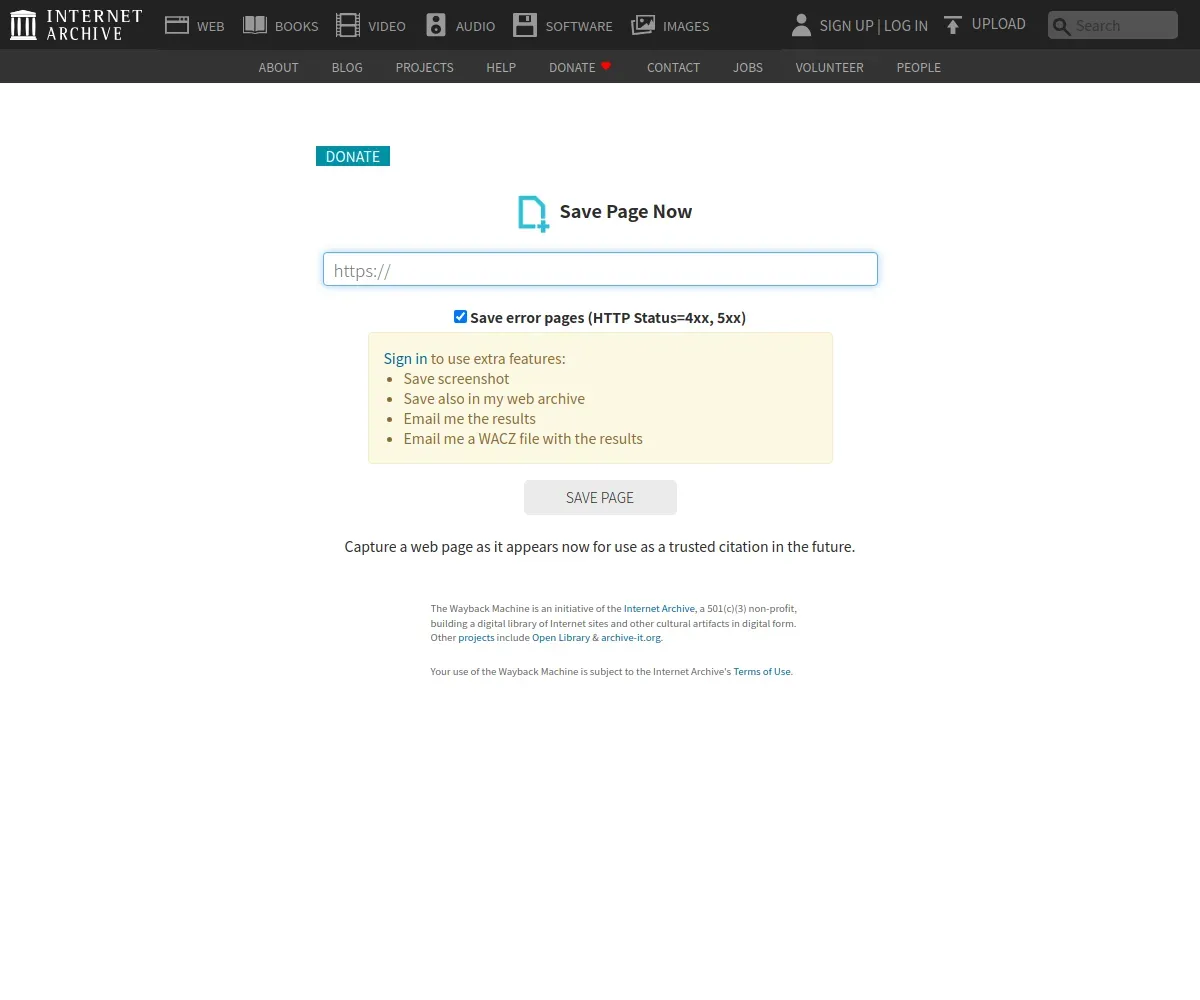
Task: Click the 'Save screenshot' list item
Action: (456, 378)
